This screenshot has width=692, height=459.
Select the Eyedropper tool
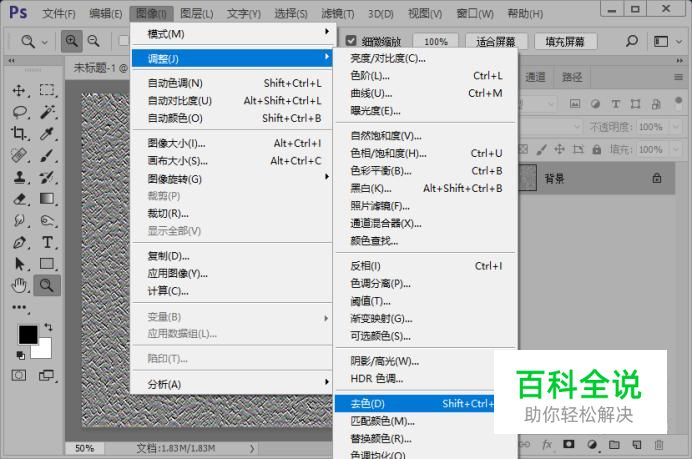[x=47, y=133]
